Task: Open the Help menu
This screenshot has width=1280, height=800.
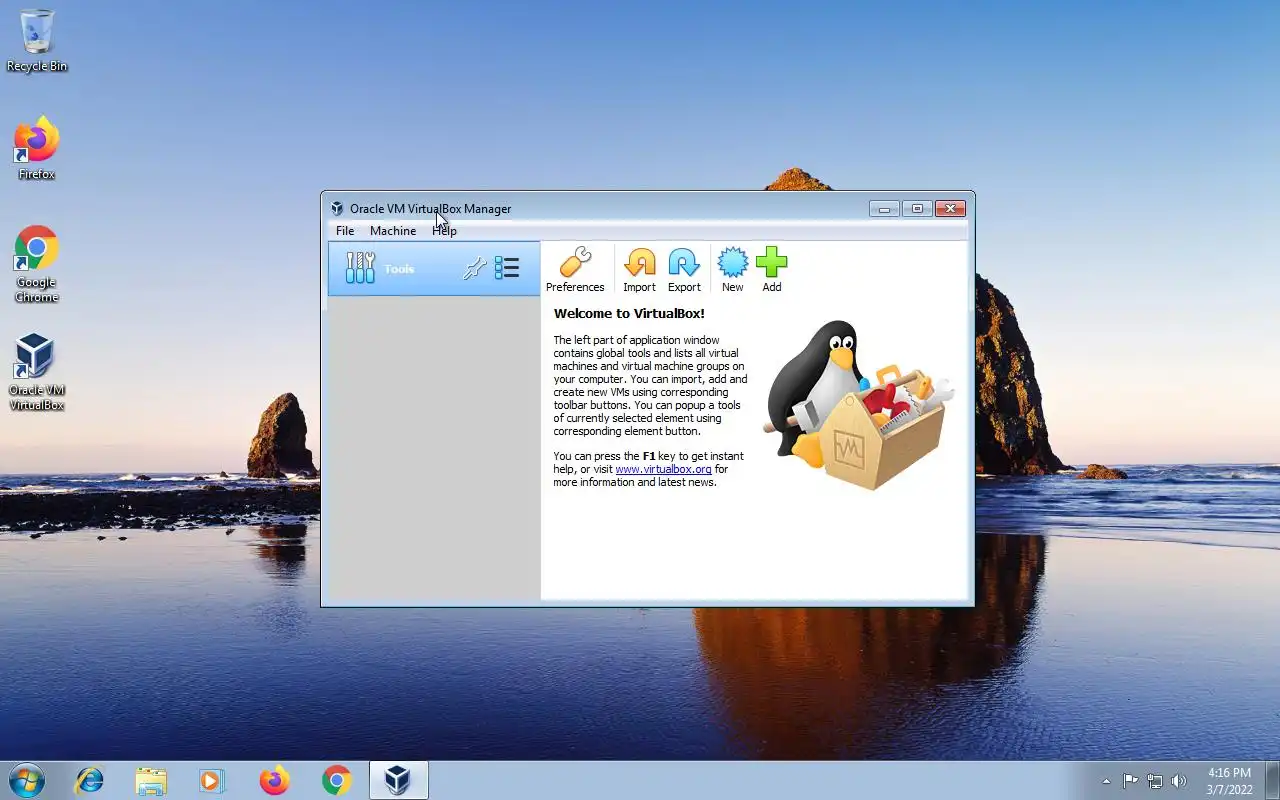Action: click(x=444, y=230)
